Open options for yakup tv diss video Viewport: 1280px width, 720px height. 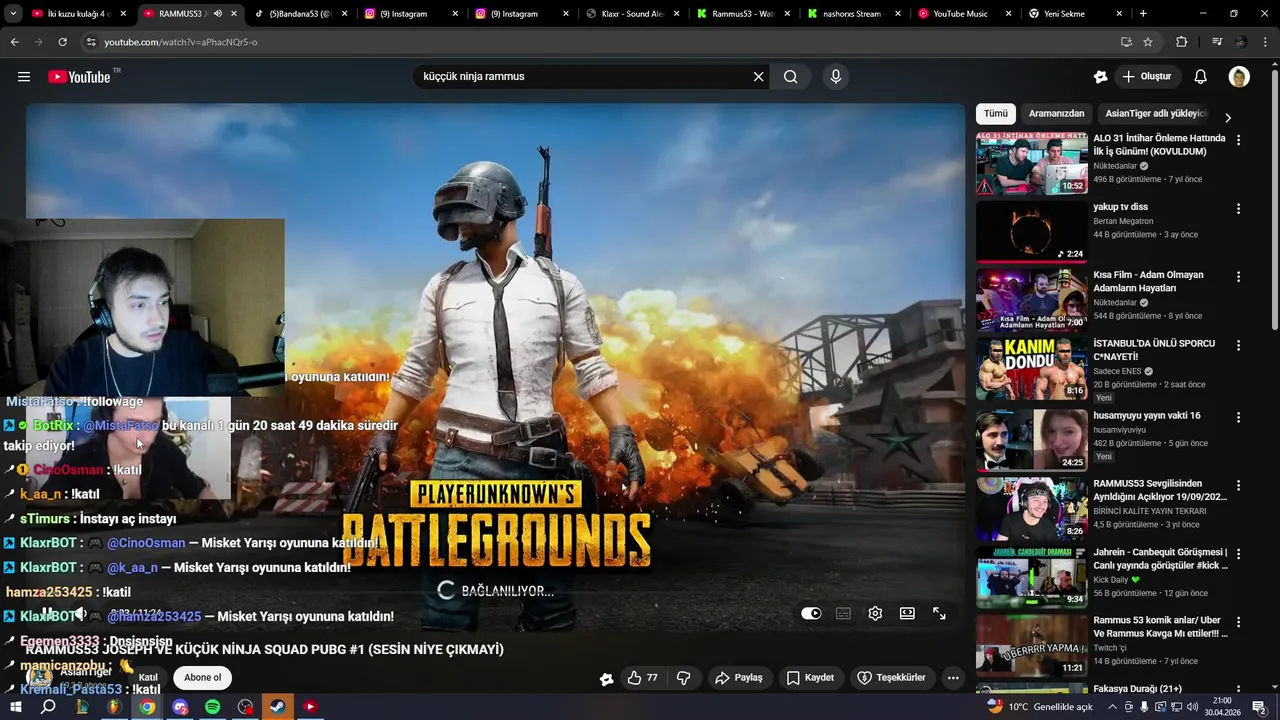(x=1238, y=209)
